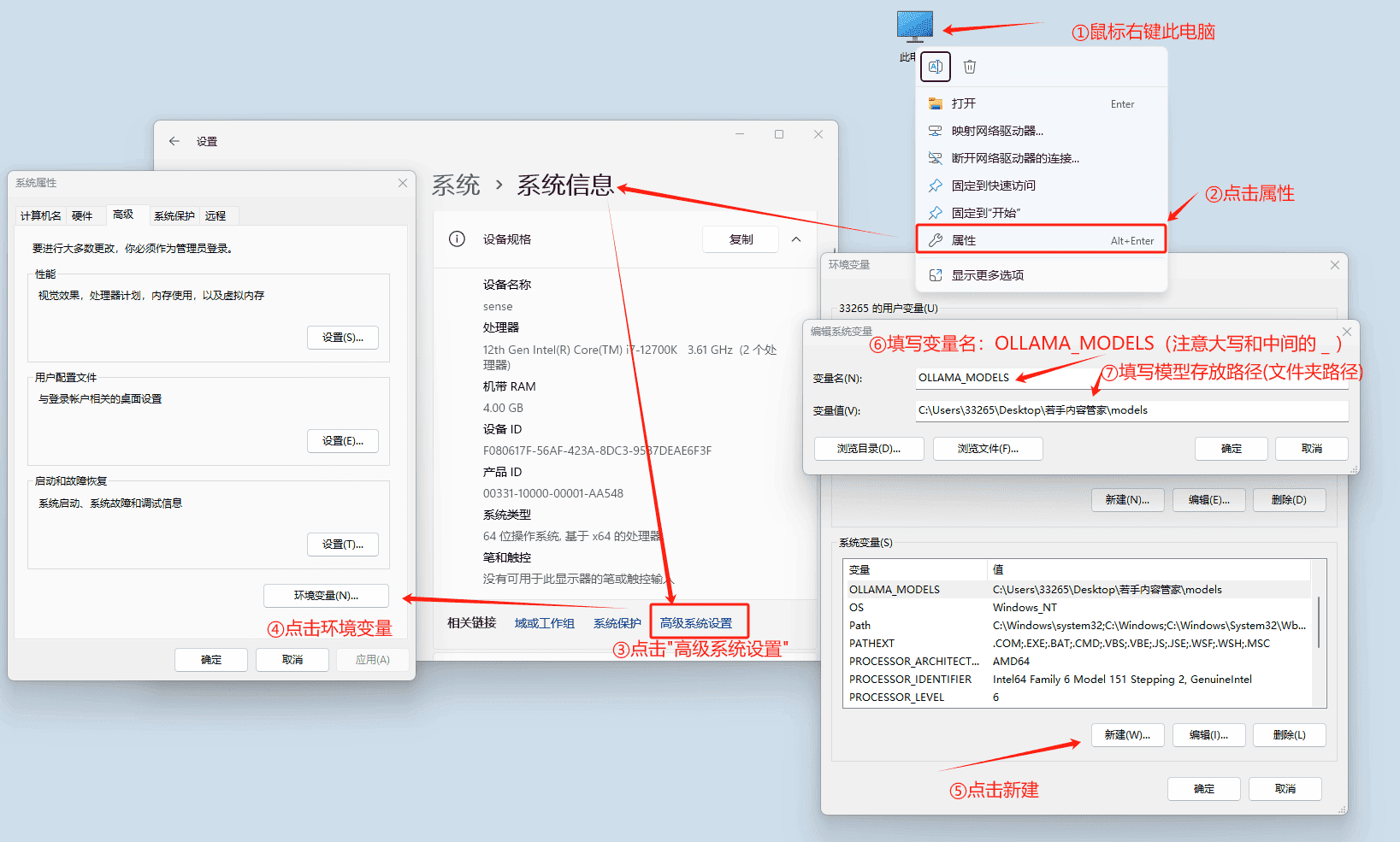Screen dimensions: 1400x842
Task: Click the info icon next to 设备规格
Action: point(456,239)
